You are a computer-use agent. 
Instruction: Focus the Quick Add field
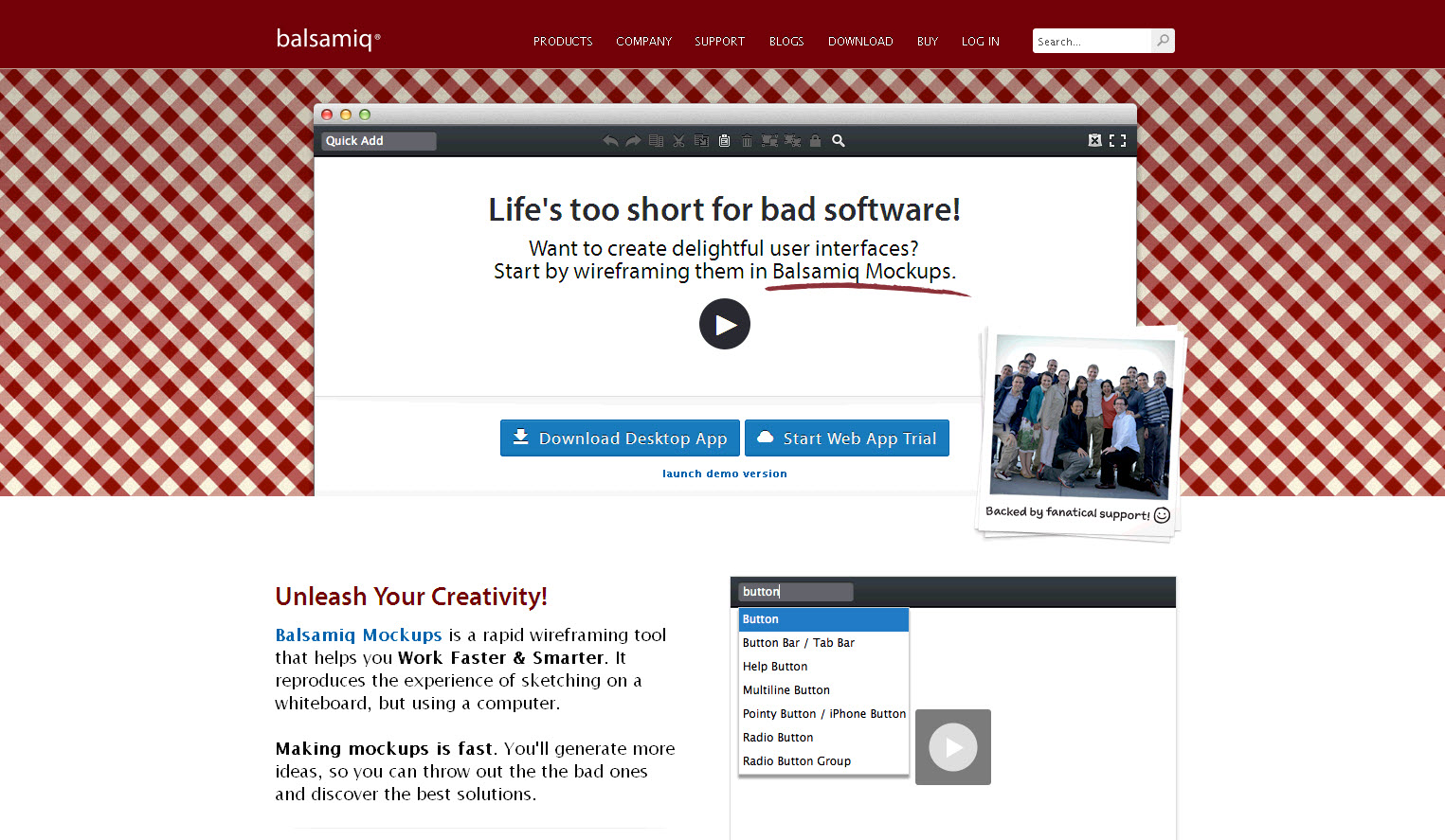[379, 141]
